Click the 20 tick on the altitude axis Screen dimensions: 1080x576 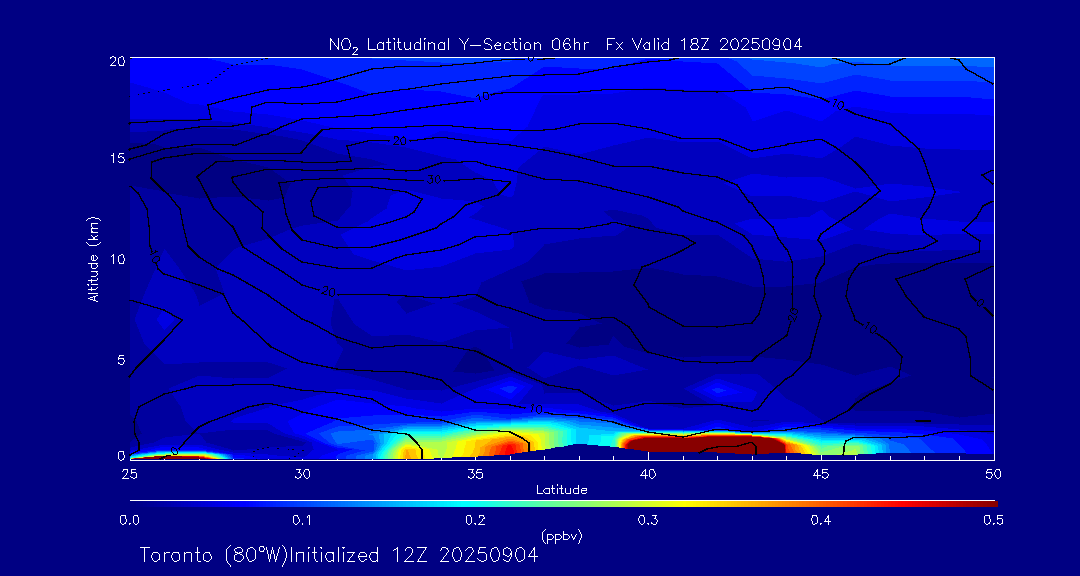tap(115, 60)
